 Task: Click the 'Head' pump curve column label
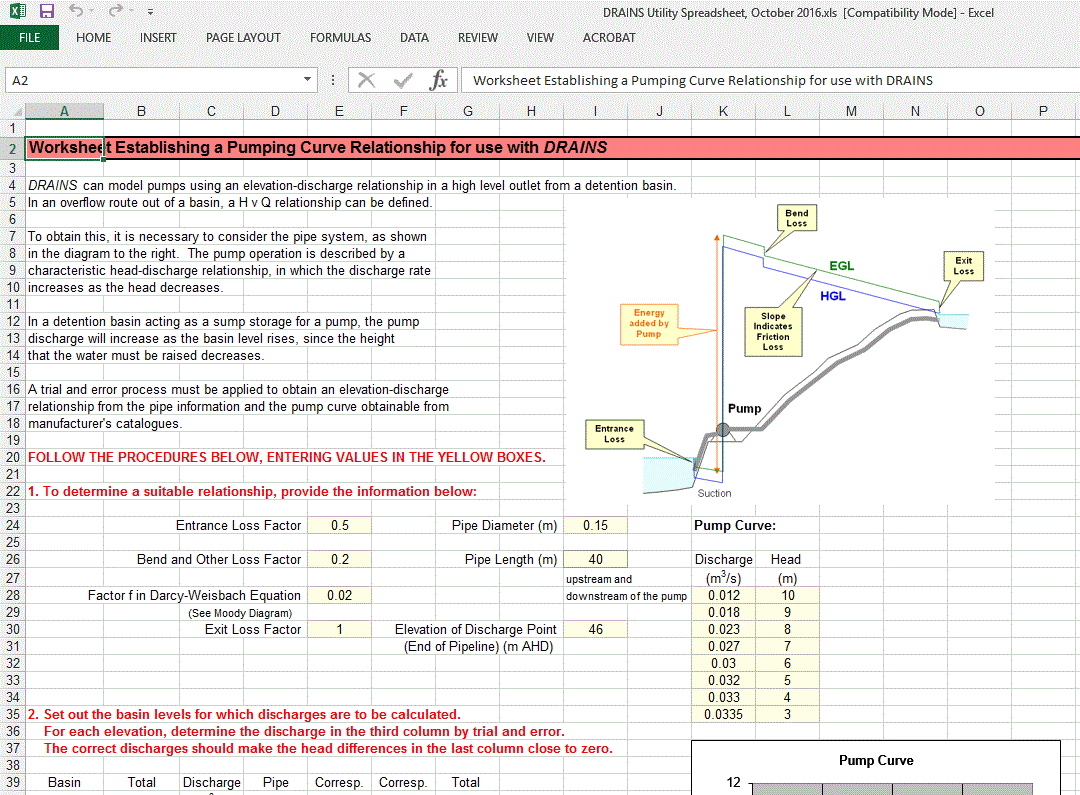click(x=786, y=559)
